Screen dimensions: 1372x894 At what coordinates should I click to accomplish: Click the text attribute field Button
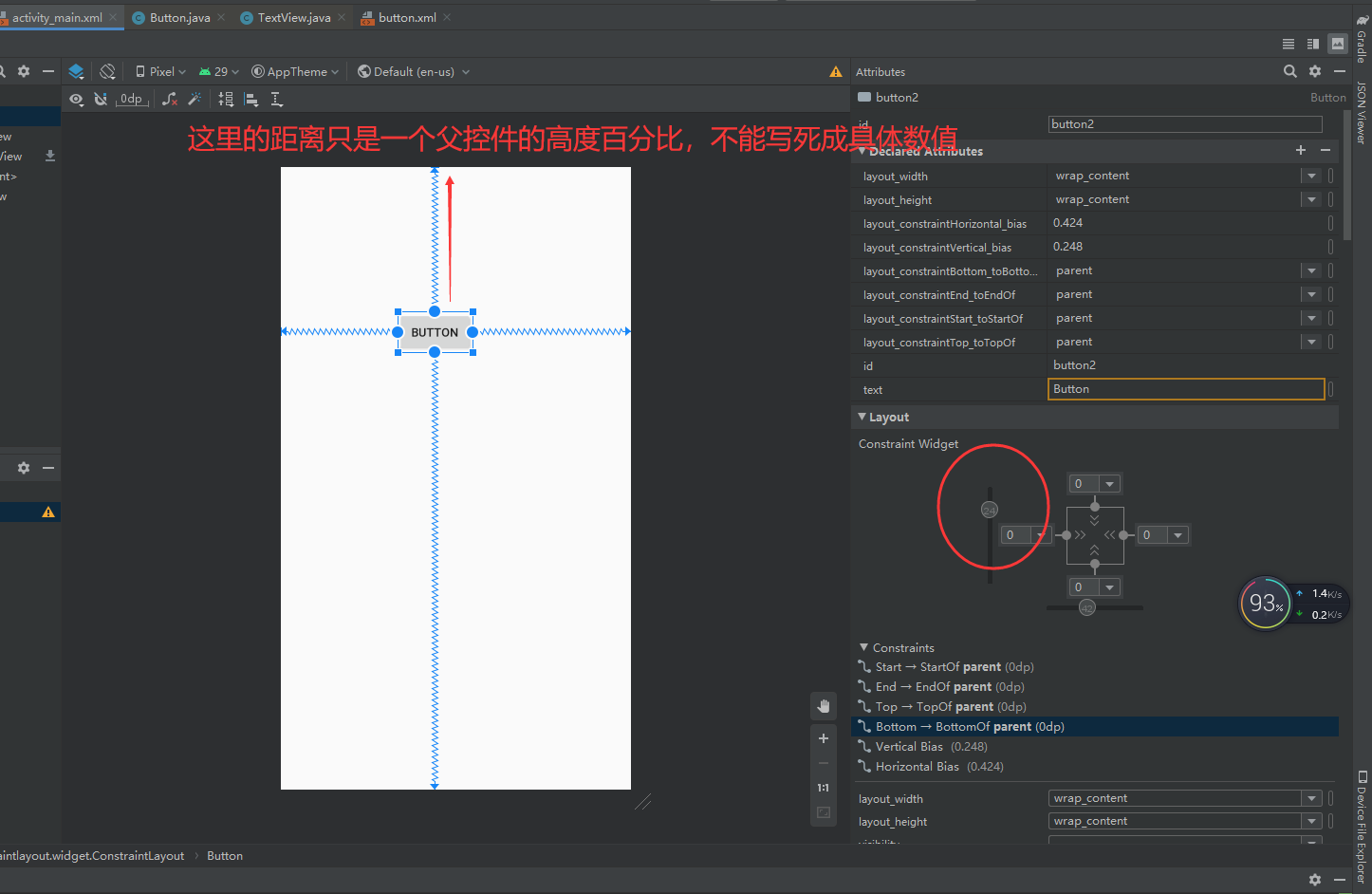pyautogui.click(x=1186, y=389)
